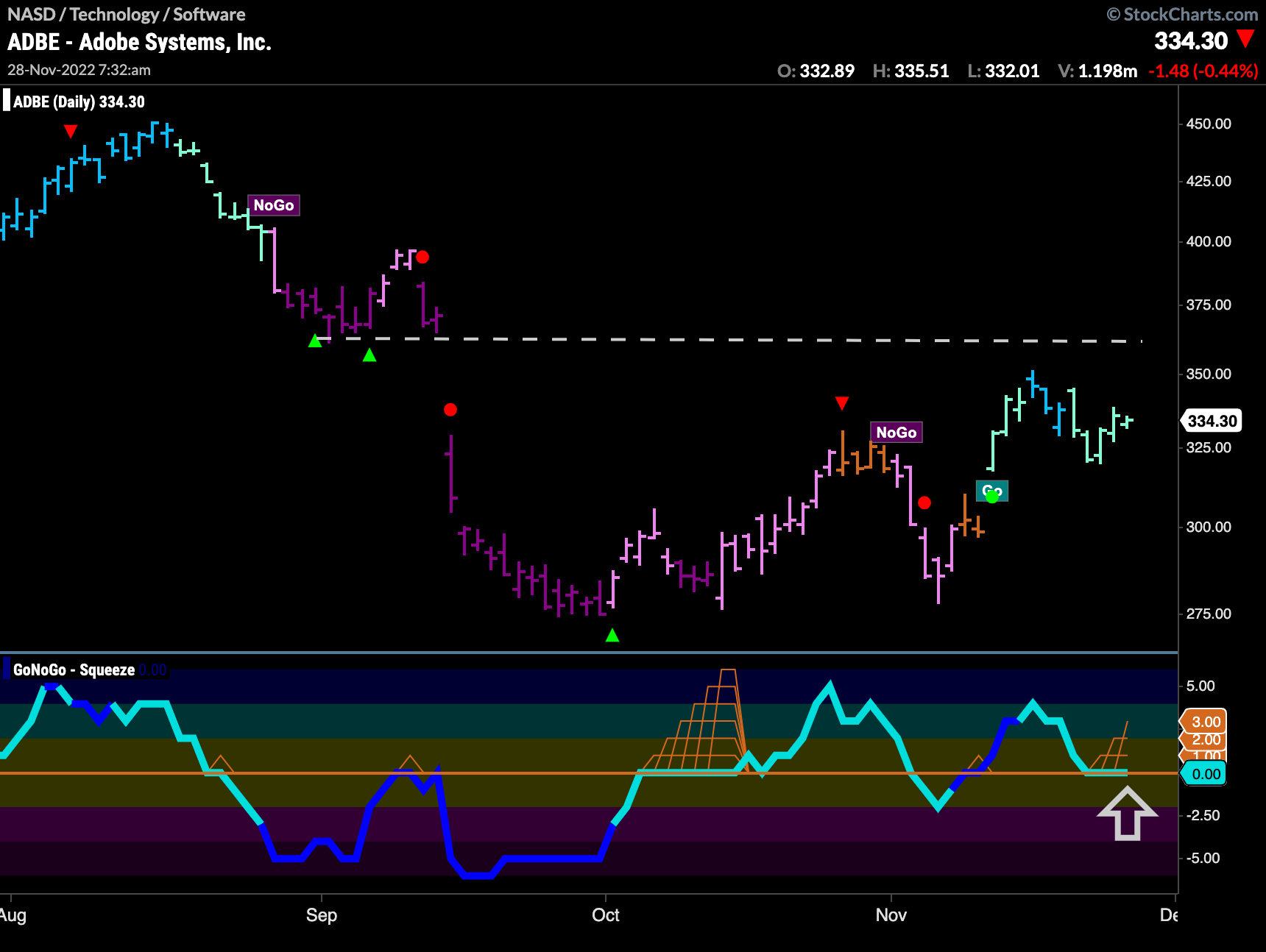Click the 400.00 price axis label

pos(1209,241)
